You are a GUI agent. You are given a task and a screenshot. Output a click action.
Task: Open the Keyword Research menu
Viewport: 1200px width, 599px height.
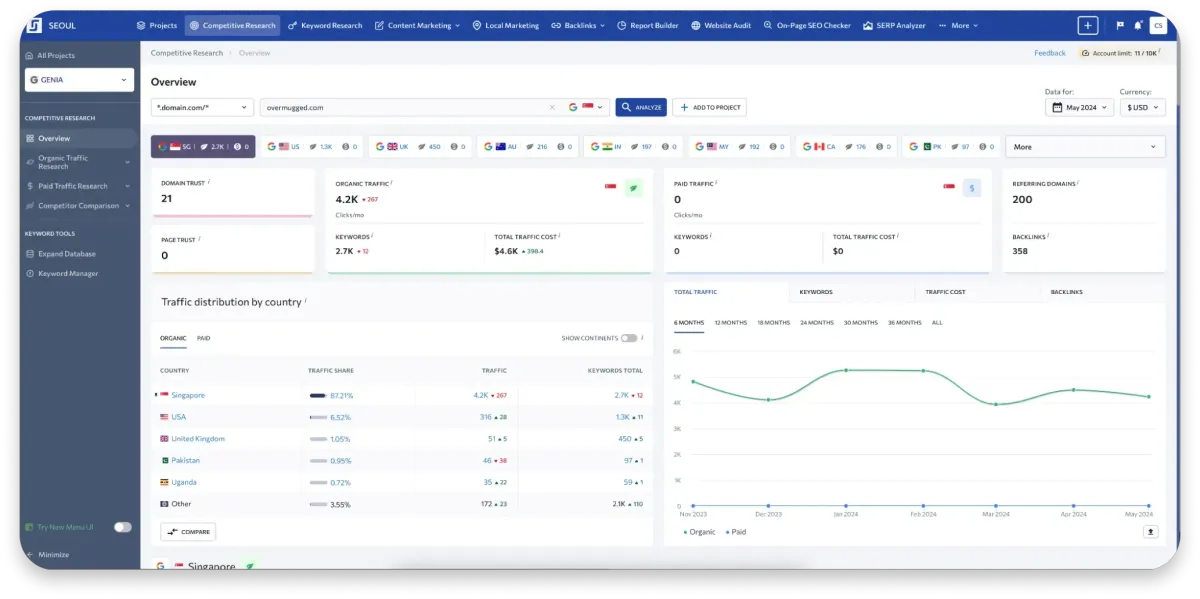pyautogui.click(x=325, y=26)
